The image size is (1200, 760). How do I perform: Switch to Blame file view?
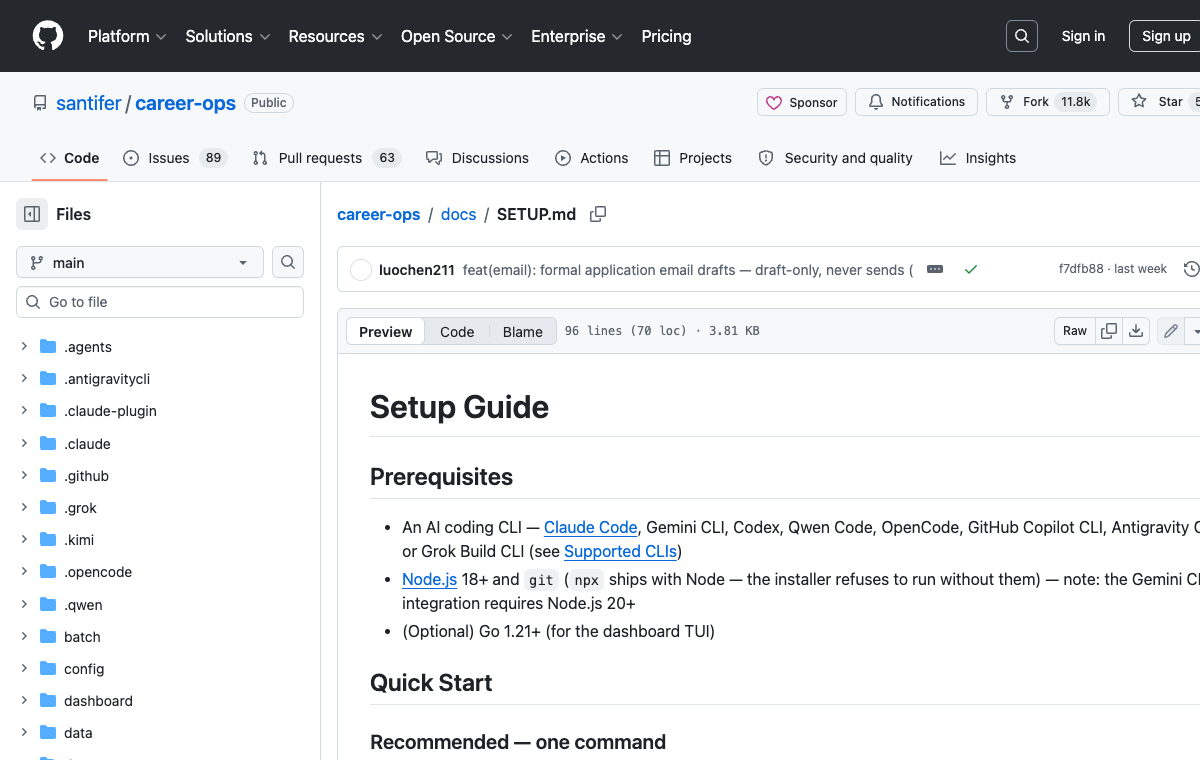click(x=522, y=332)
